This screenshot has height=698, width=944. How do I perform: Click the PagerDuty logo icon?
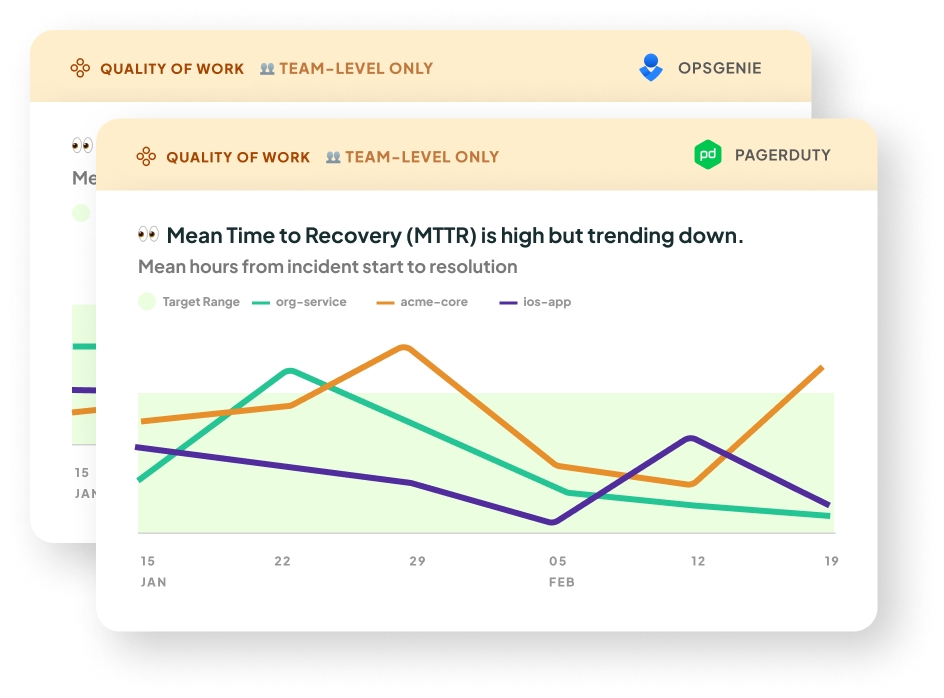click(708, 155)
